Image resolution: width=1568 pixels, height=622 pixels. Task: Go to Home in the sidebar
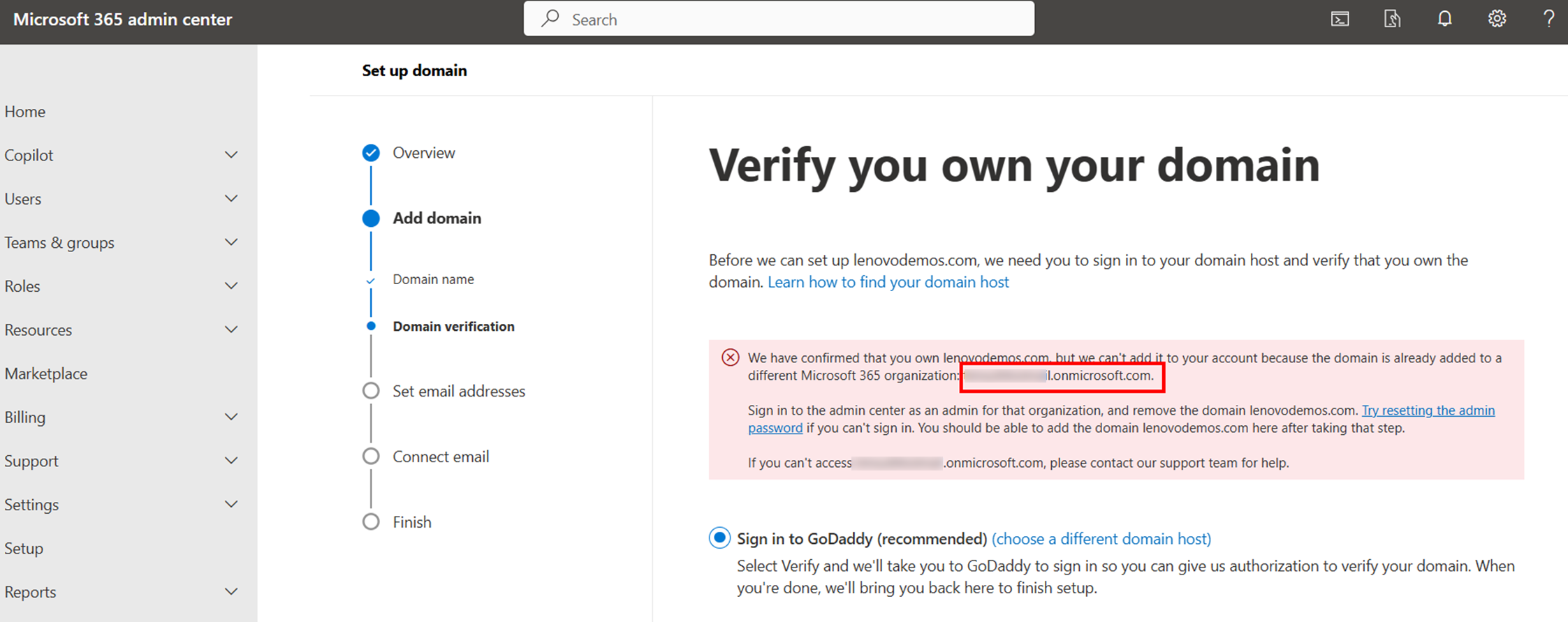[25, 112]
